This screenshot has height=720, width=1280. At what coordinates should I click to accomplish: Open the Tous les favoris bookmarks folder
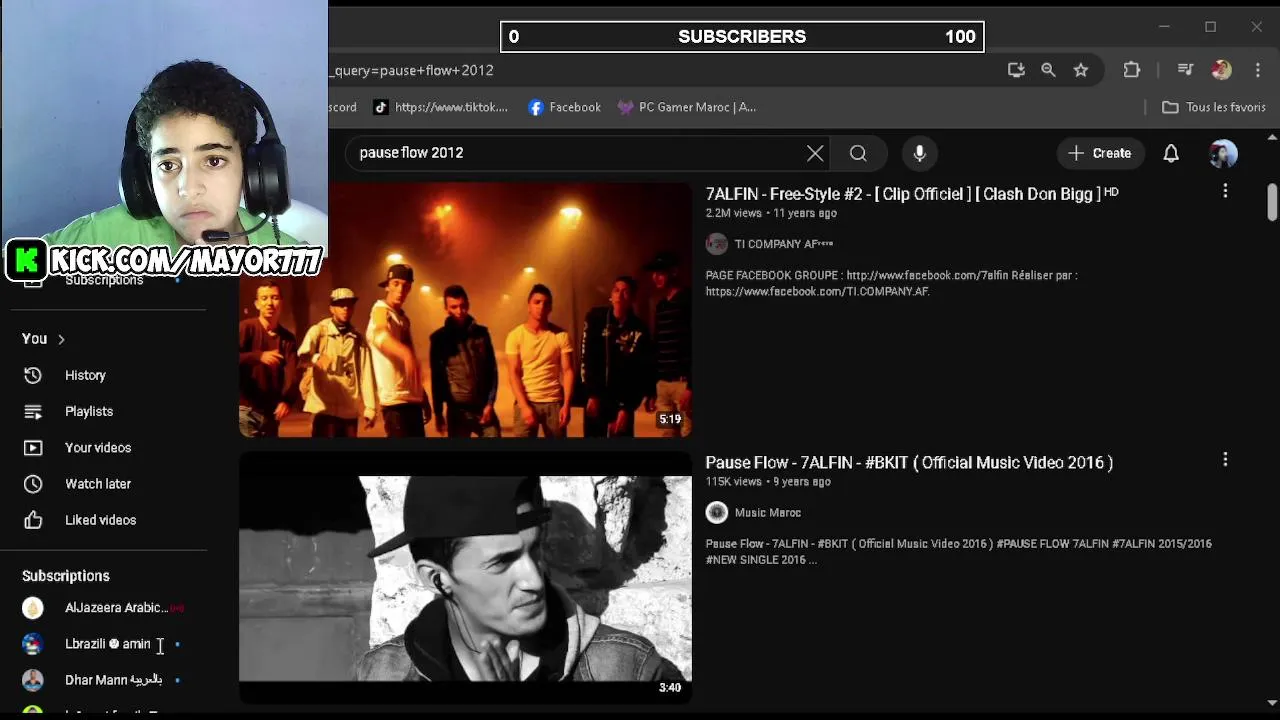pos(1213,107)
